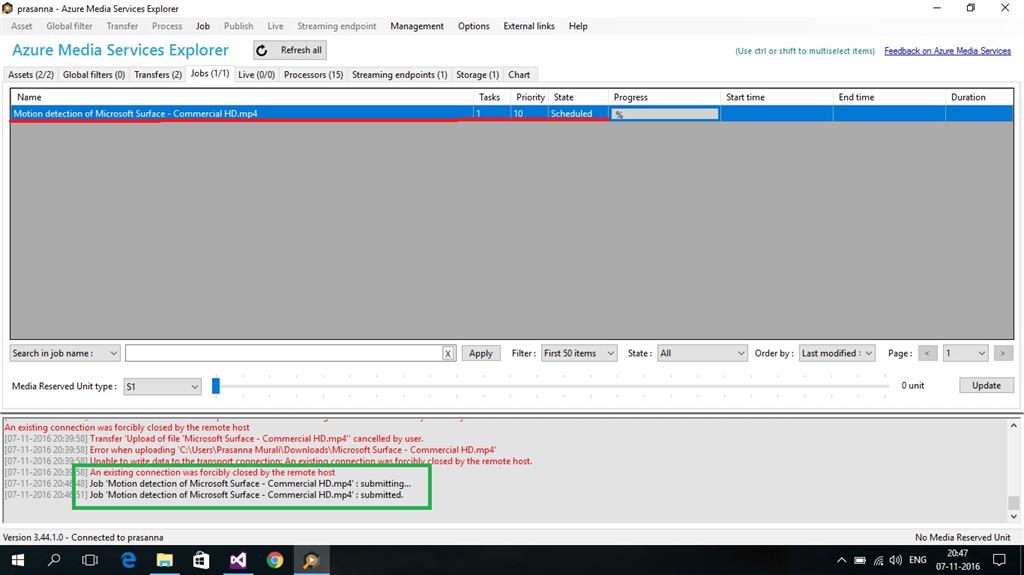Switch to the Chart tab
This screenshot has height=575, width=1024.
(x=519, y=74)
